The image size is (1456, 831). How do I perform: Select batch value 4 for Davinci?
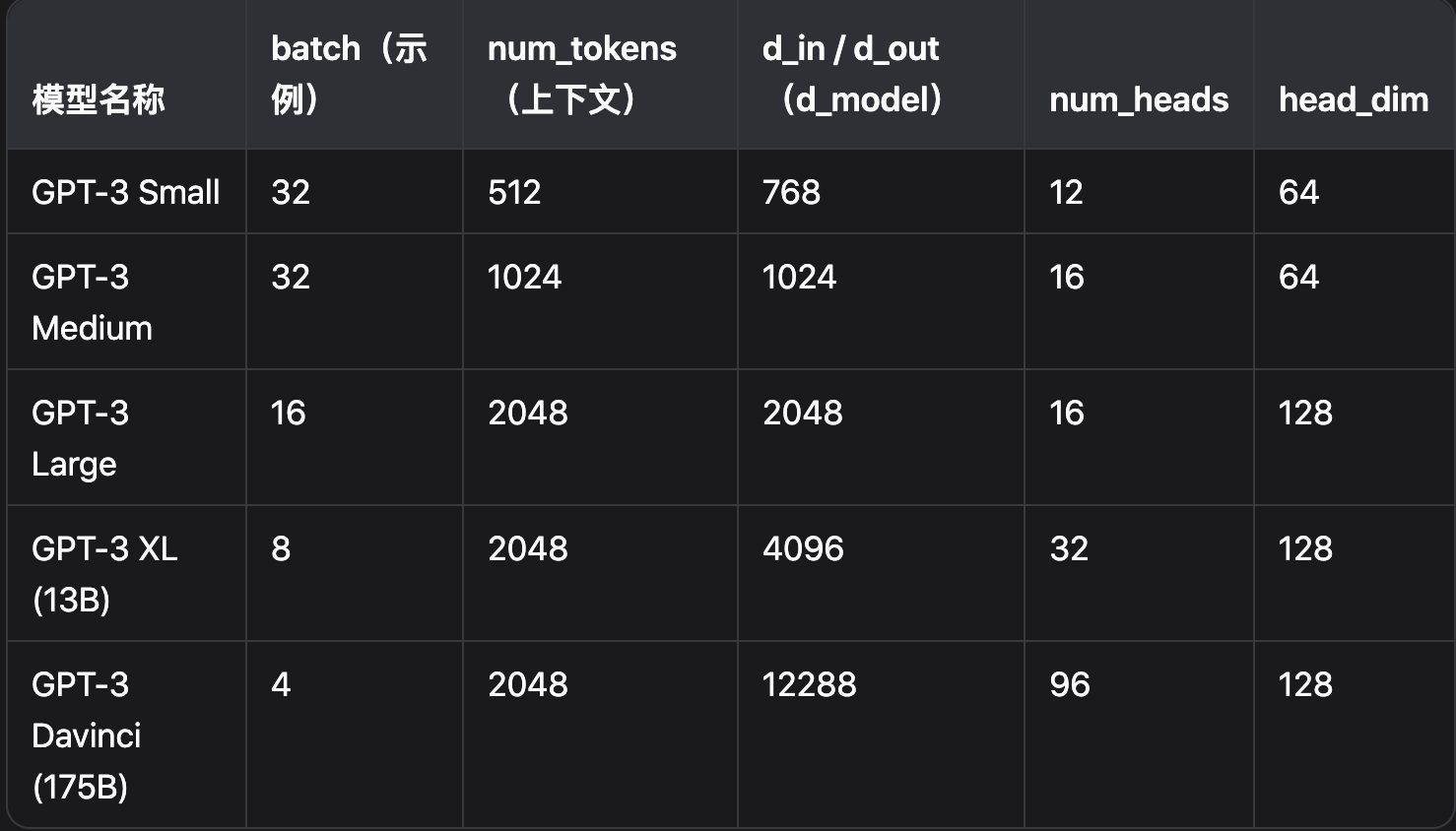[x=281, y=684]
